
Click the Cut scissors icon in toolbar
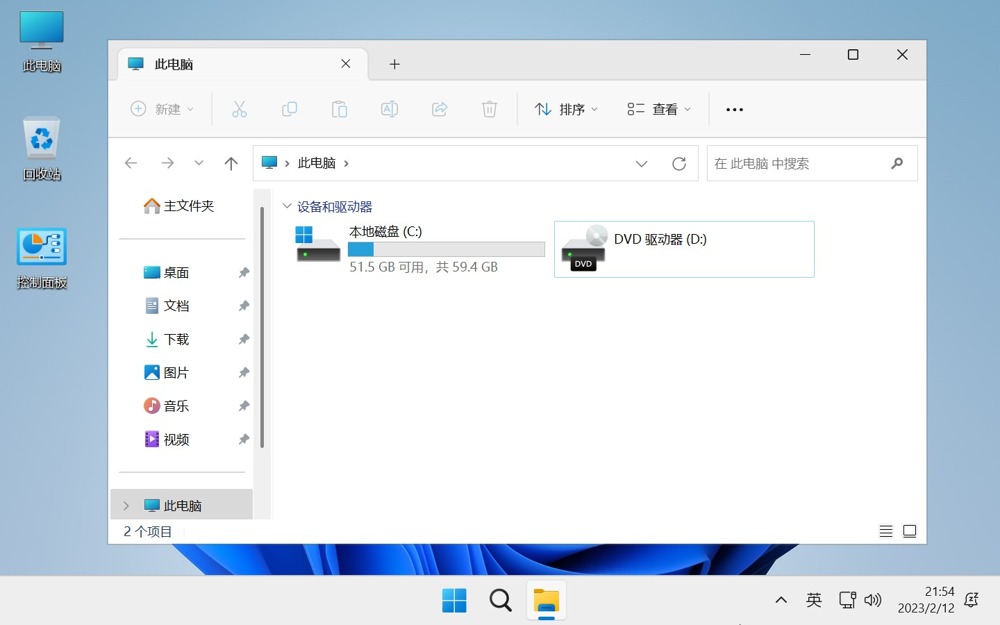239,109
